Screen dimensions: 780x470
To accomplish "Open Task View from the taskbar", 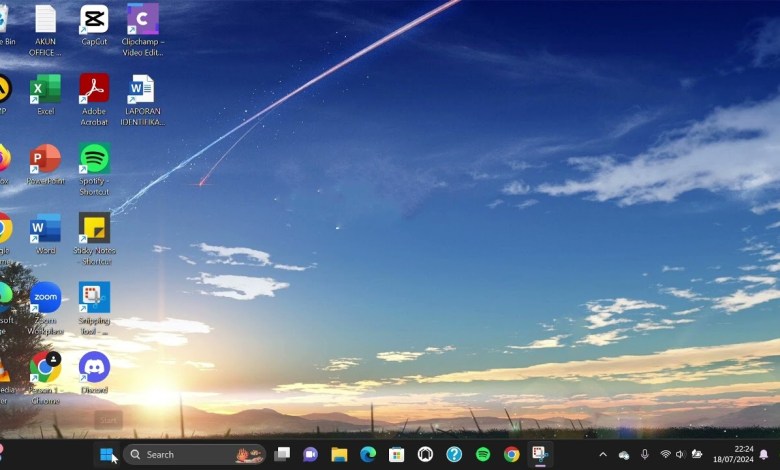I will pyautogui.click(x=282, y=454).
